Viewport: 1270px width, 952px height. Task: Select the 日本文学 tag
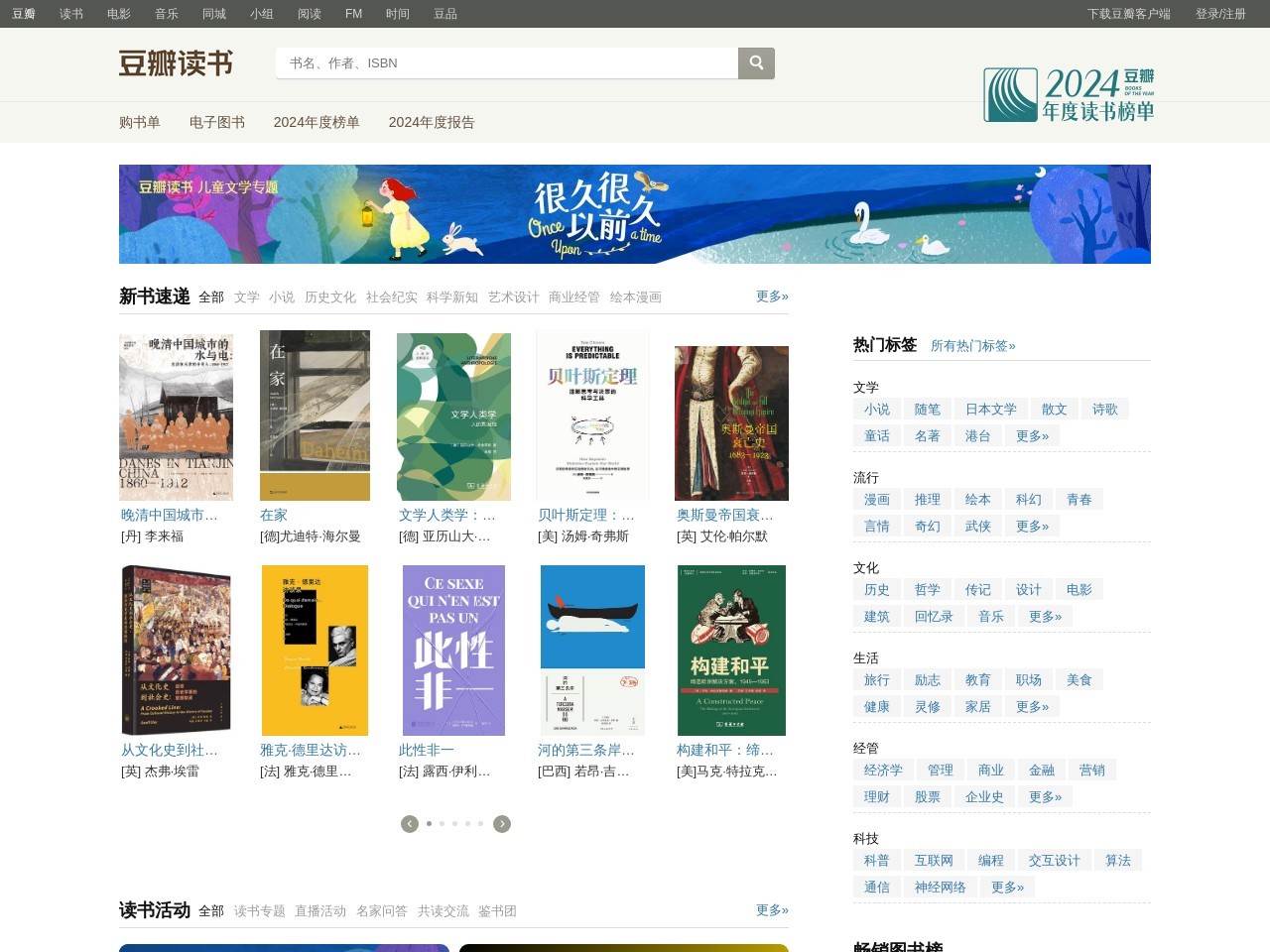(x=991, y=409)
